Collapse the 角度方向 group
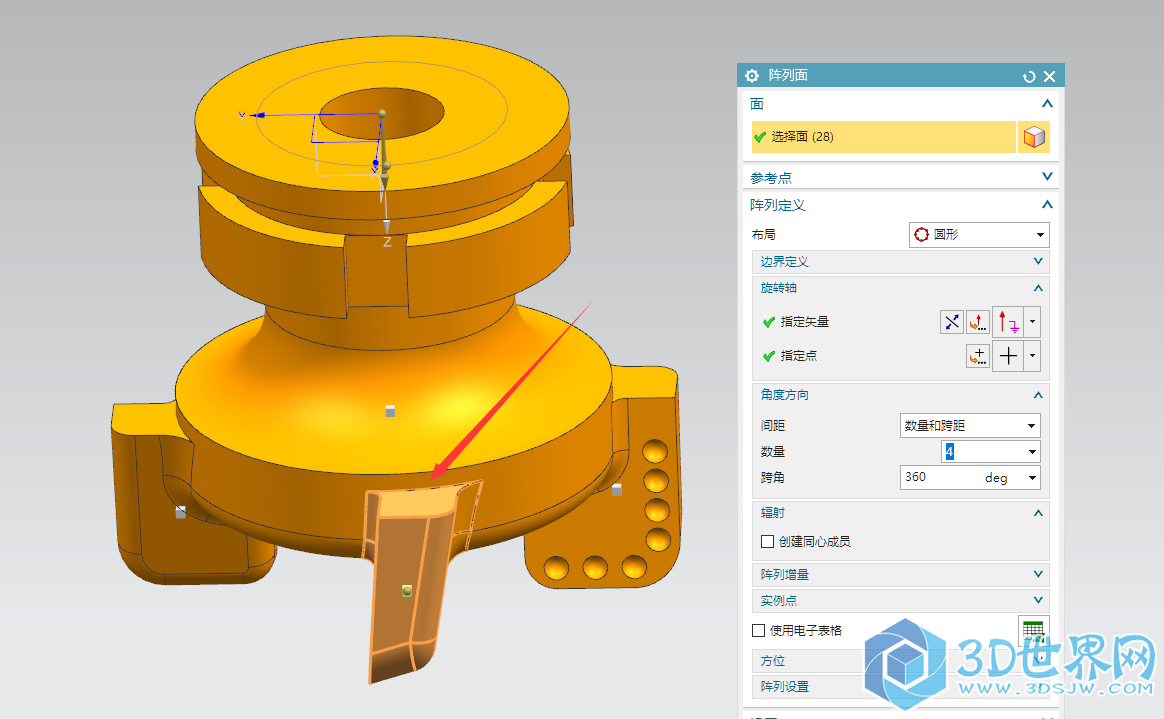This screenshot has height=719, width=1164. (x=1039, y=395)
